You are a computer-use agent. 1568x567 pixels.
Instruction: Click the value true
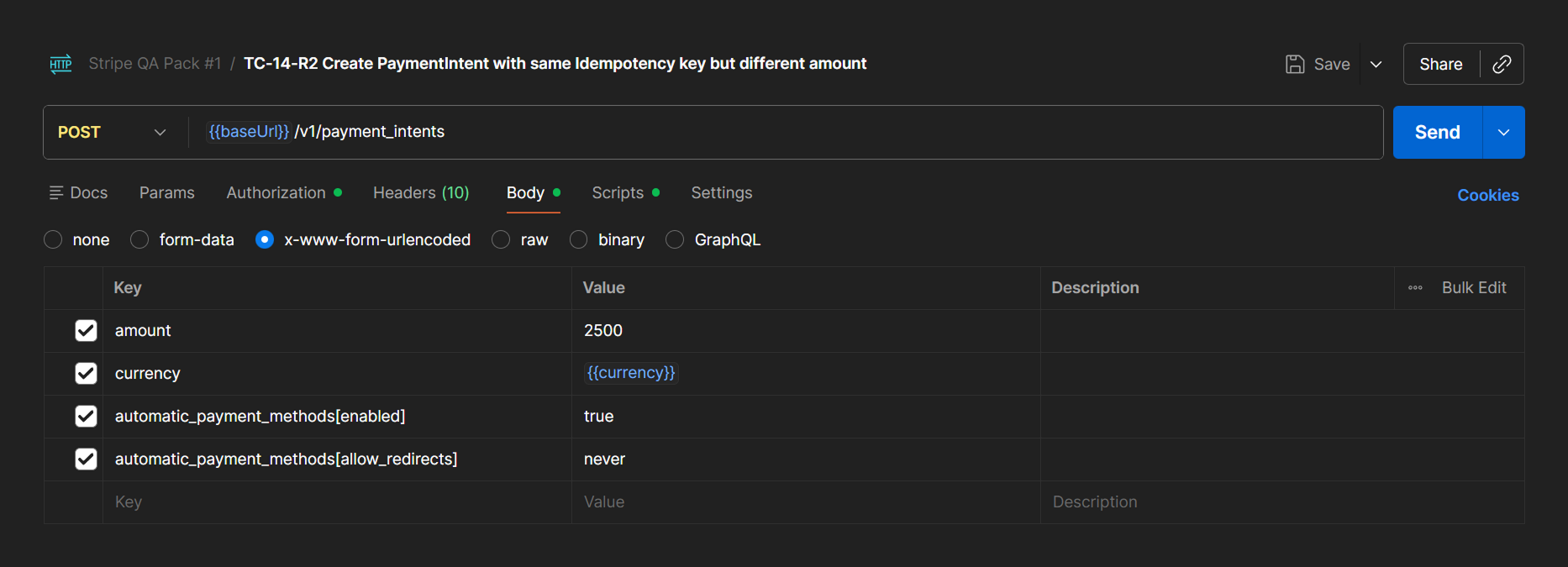click(599, 416)
